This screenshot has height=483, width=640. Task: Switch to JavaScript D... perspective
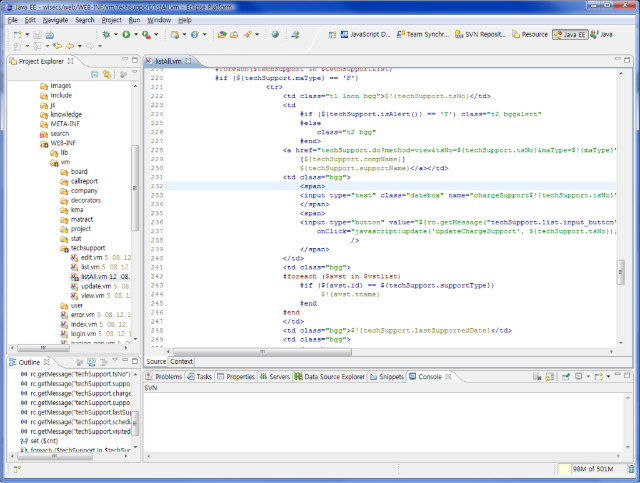366,35
